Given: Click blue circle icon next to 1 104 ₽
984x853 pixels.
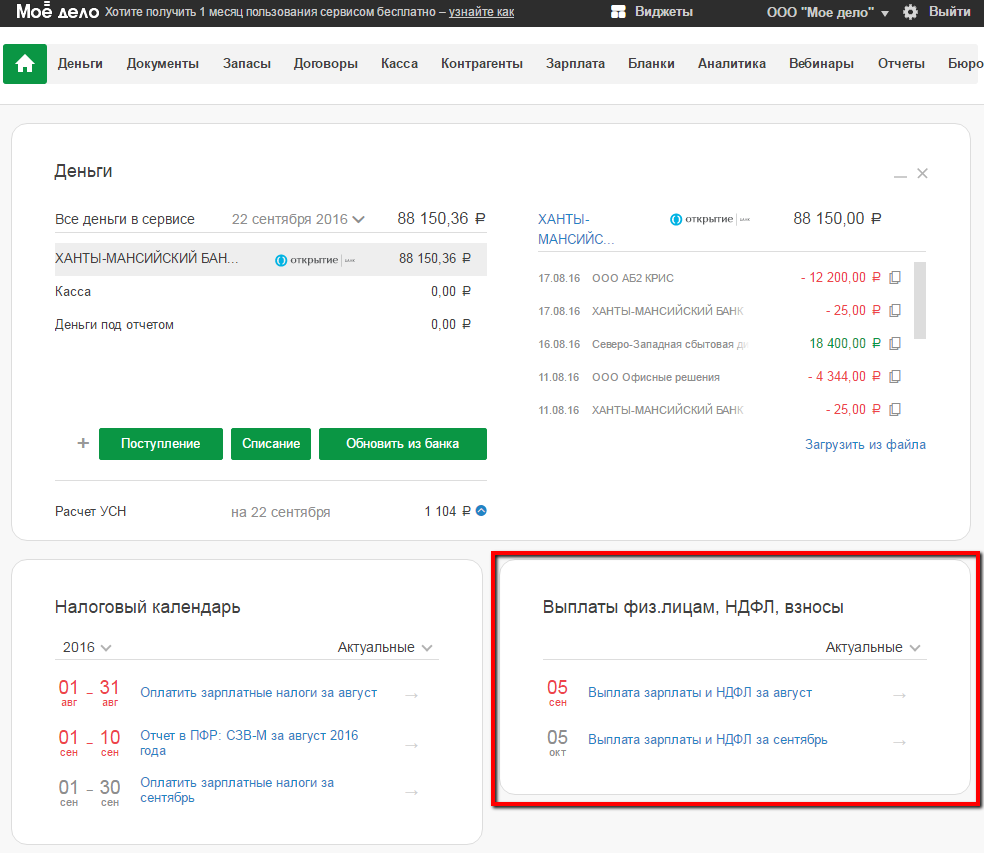Looking at the screenshot, I should tap(481, 511).
